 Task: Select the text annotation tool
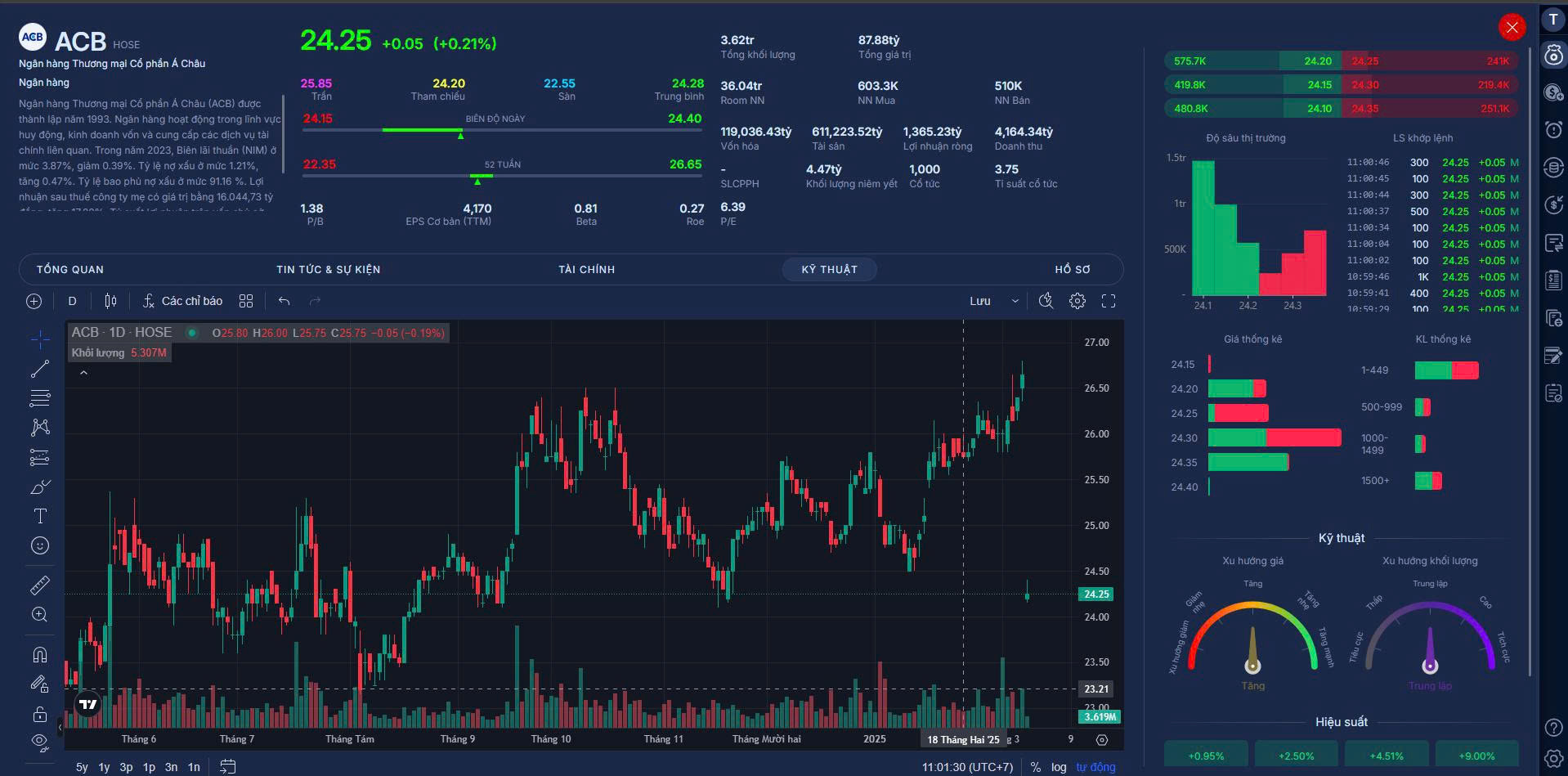pyautogui.click(x=39, y=516)
